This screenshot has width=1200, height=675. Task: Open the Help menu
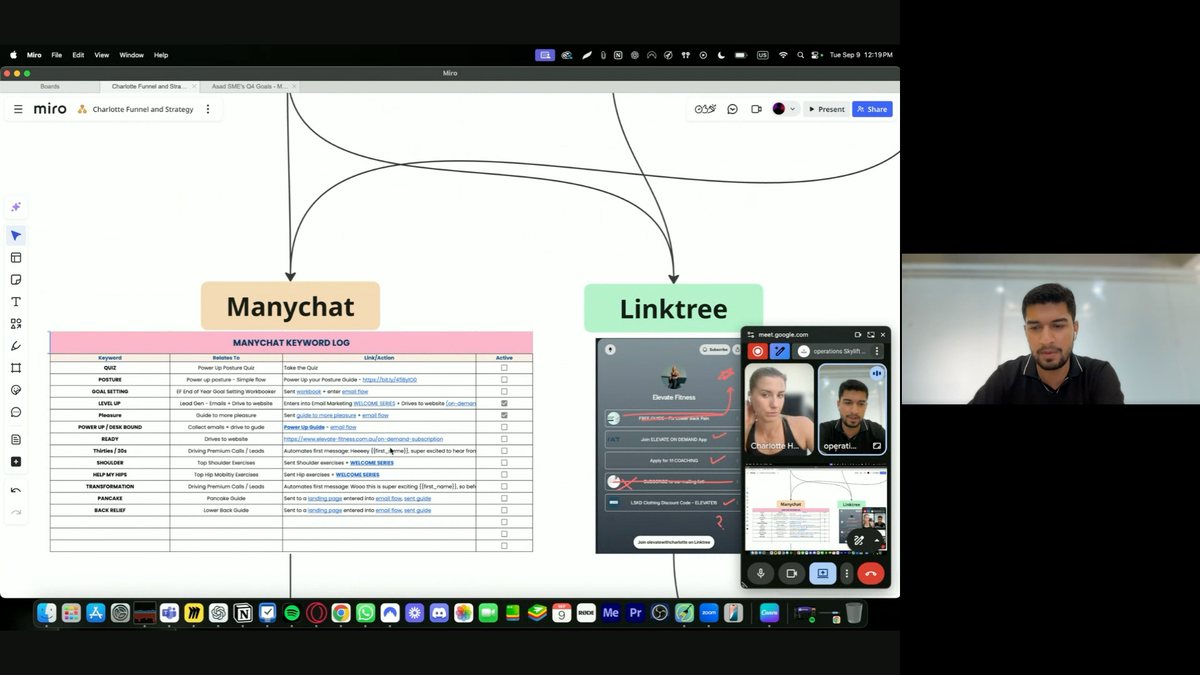tap(161, 55)
